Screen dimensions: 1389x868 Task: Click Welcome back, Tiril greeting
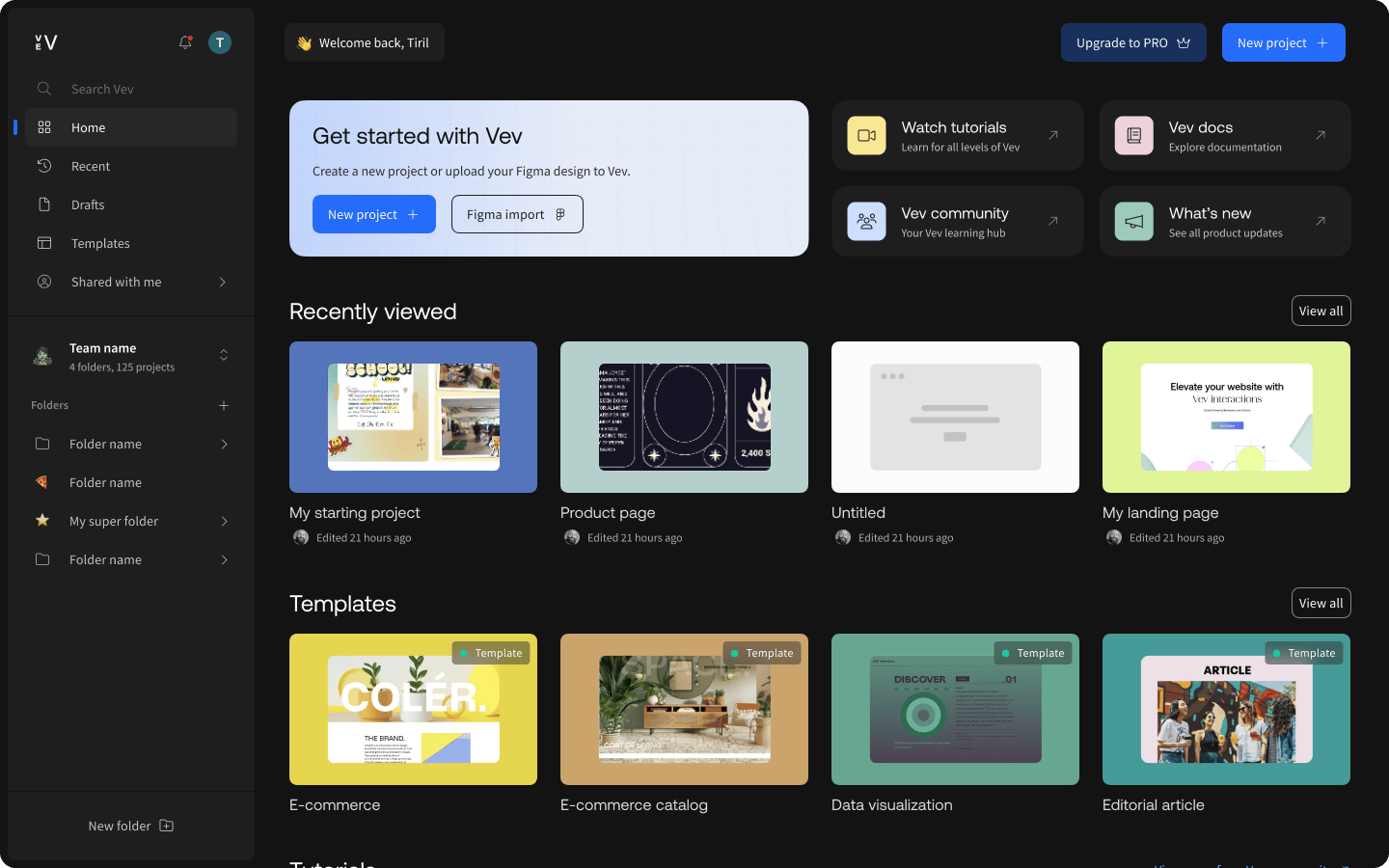click(x=365, y=42)
